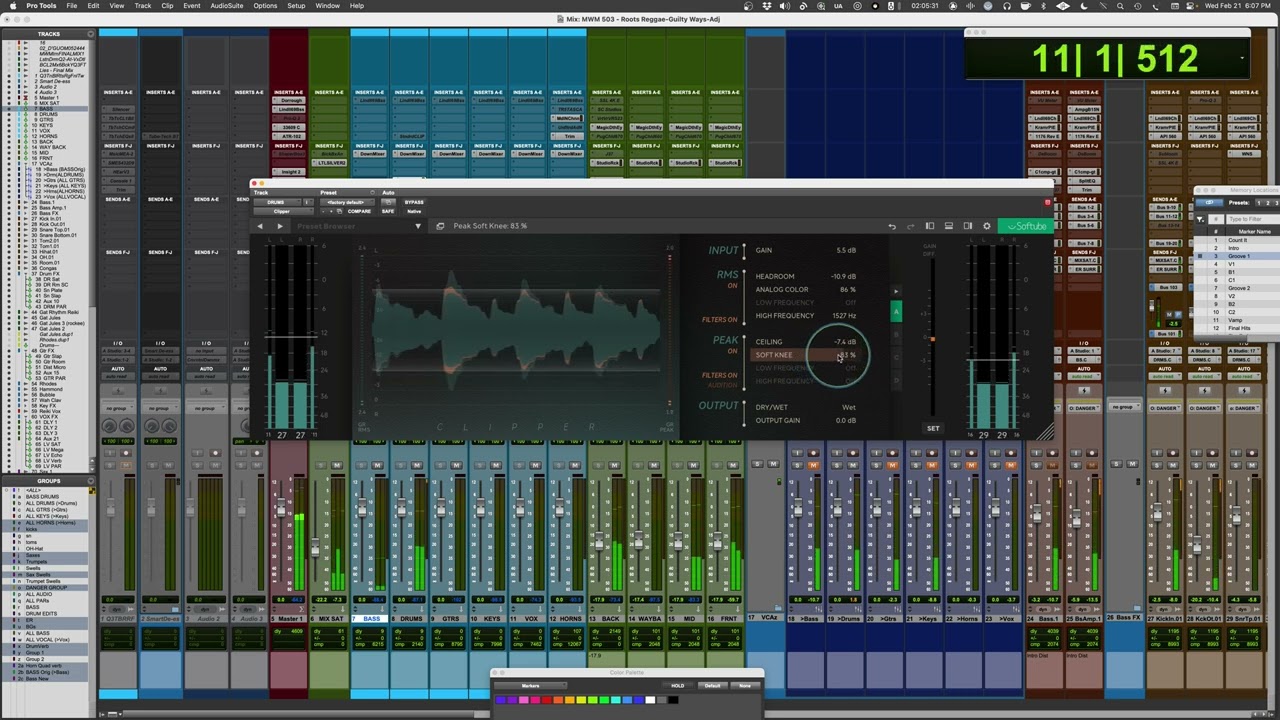1280x720 pixels.
Task: Redo the Clipper parameter change
Action: pos(910,226)
